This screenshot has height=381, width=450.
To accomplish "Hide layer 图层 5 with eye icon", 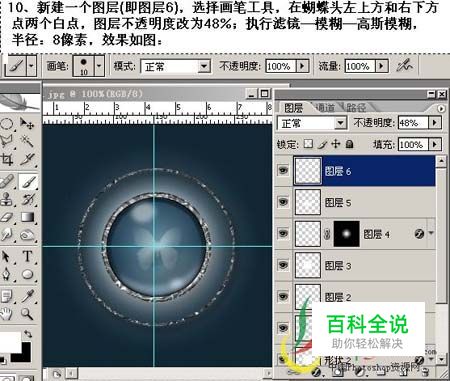I will pyautogui.click(x=283, y=202).
